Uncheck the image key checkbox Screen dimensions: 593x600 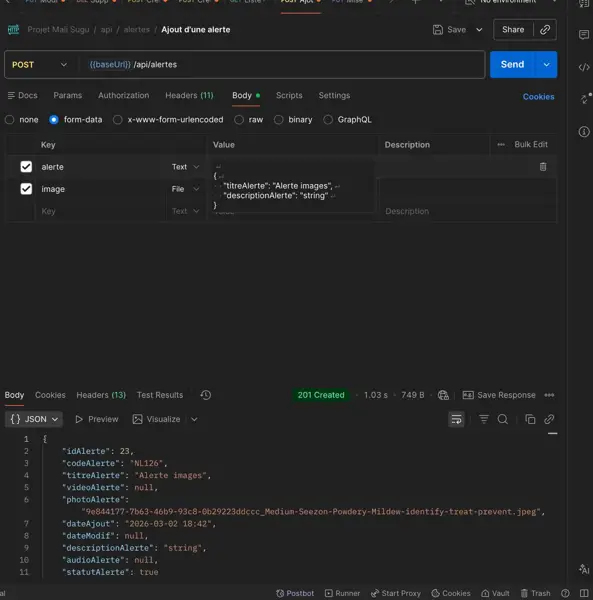(26, 189)
